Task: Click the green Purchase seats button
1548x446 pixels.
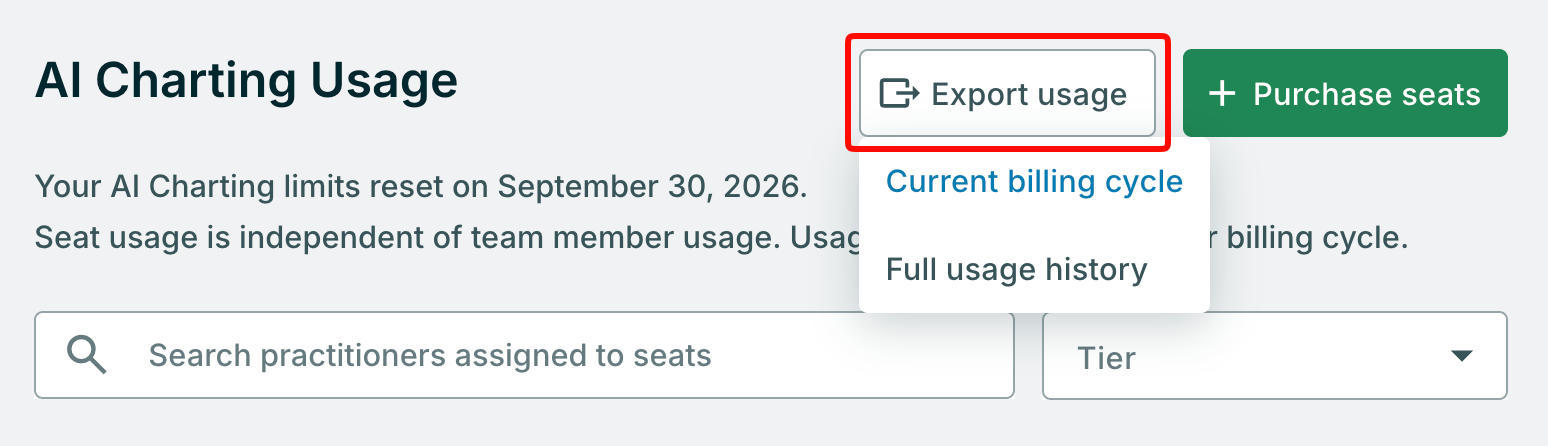Action: click(x=1345, y=93)
